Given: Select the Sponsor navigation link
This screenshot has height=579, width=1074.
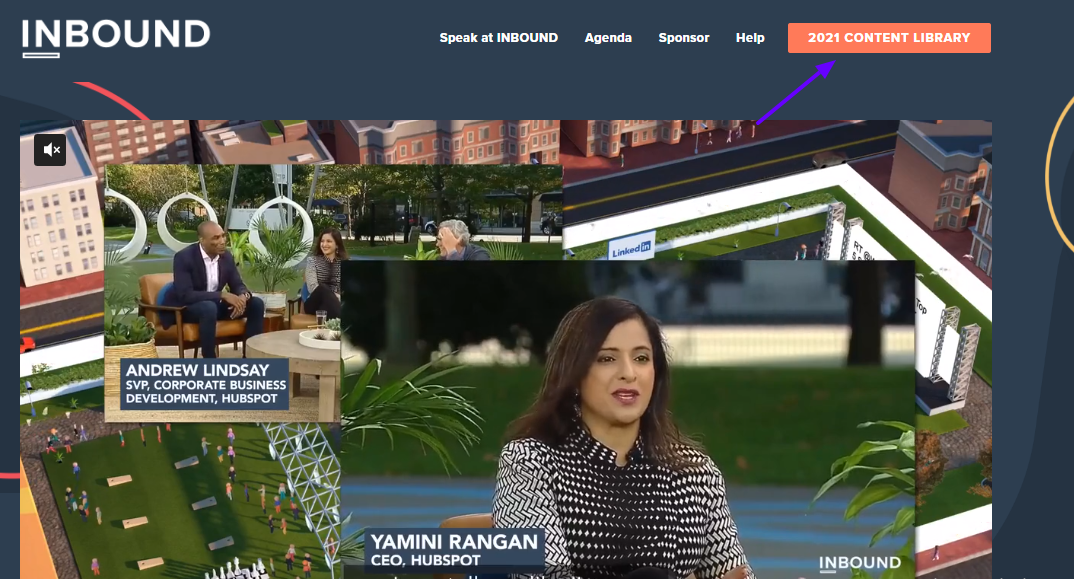Looking at the screenshot, I should click(684, 38).
